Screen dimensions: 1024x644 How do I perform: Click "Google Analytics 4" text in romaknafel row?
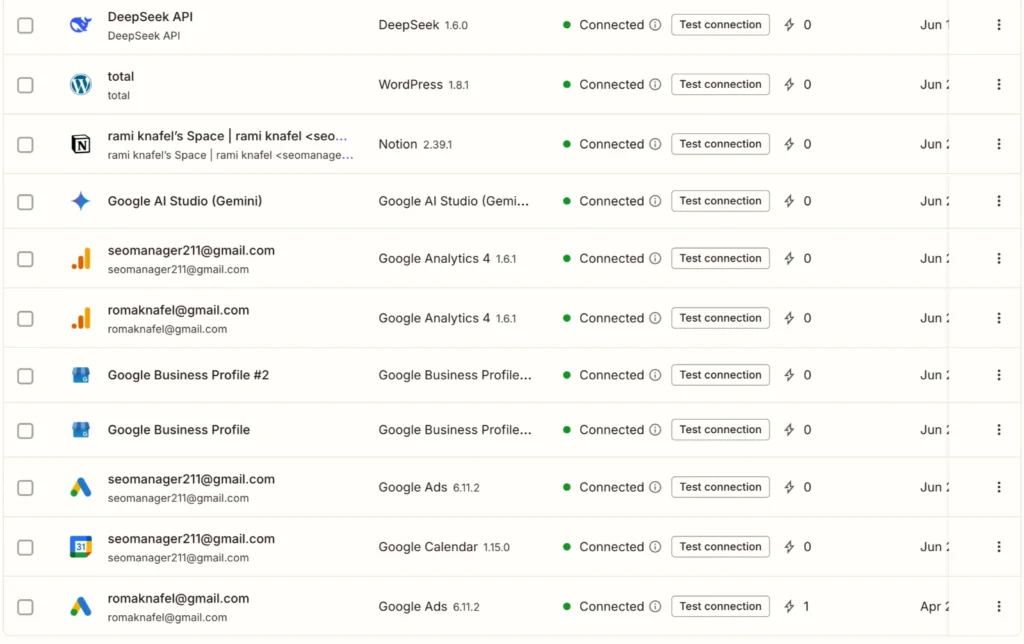click(434, 318)
